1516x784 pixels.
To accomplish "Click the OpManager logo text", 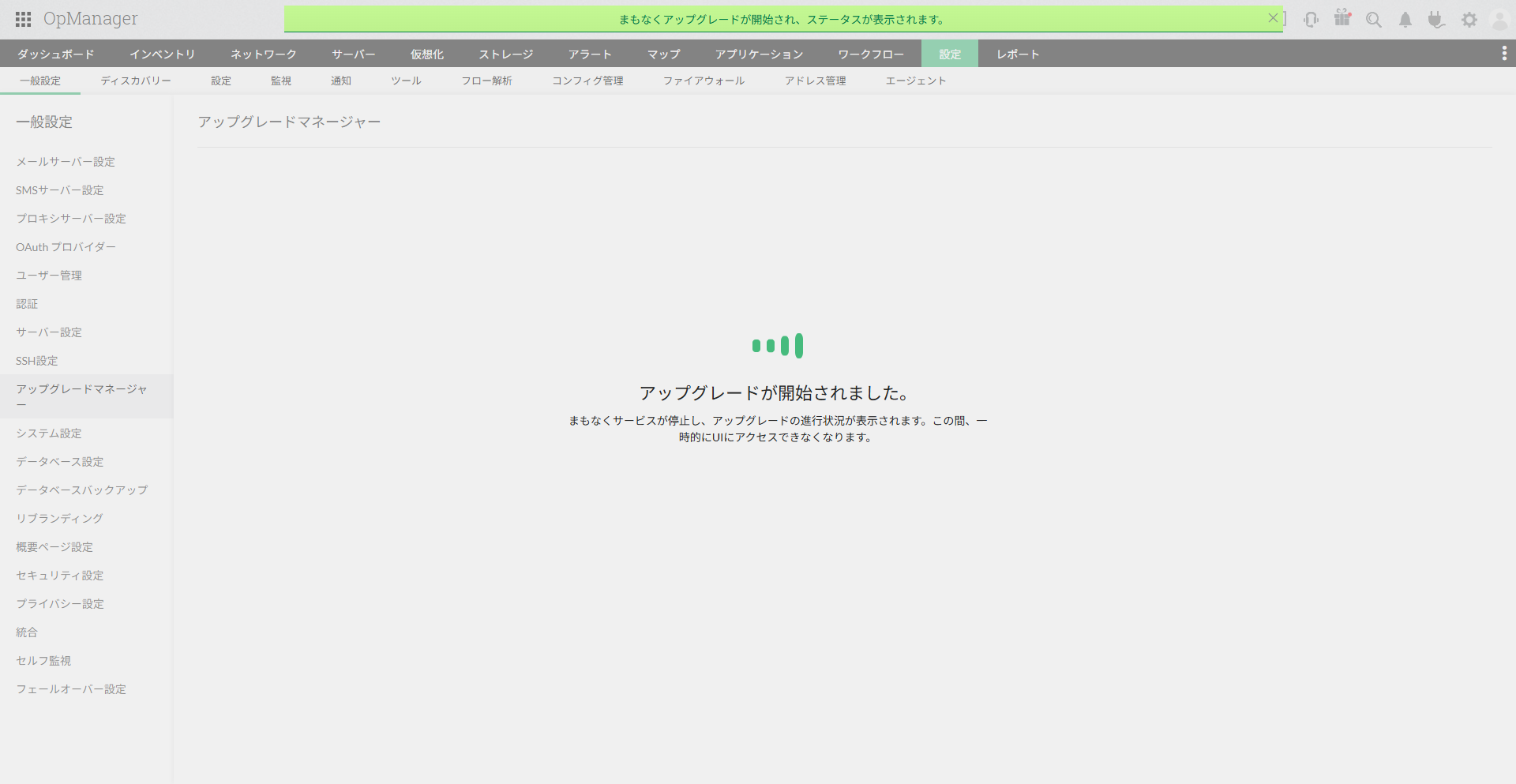I will coord(91,19).
